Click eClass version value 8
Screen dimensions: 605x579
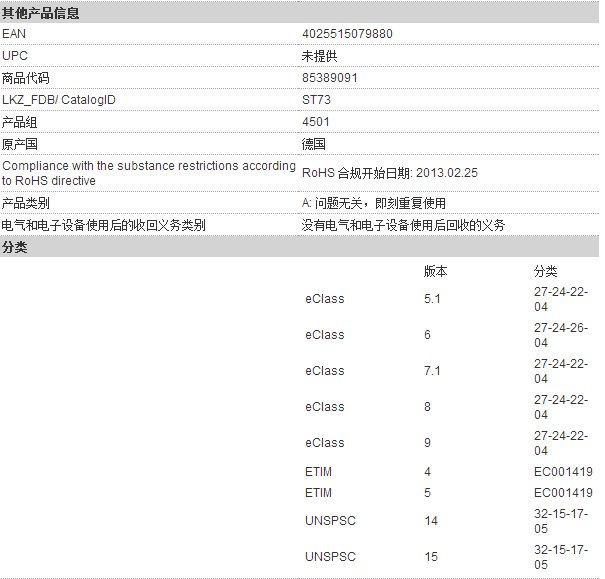(x=428, y=407)
